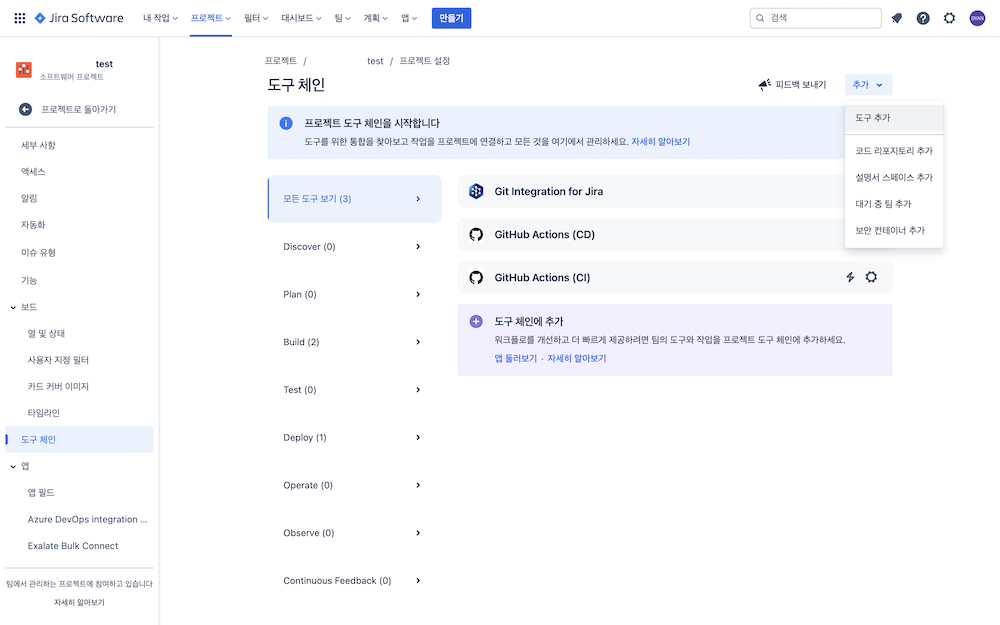Viewport: 1000px width, 625px height.
Task: Open the 팀 dropdown menu
Action: point(342,18)
